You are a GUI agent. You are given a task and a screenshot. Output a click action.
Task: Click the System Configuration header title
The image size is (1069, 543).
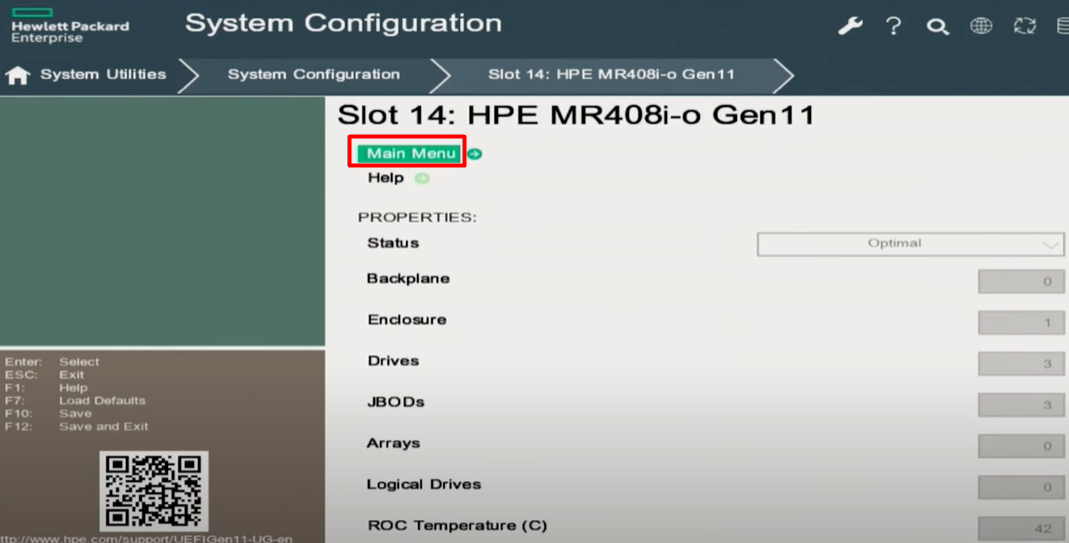pos(344,24)
